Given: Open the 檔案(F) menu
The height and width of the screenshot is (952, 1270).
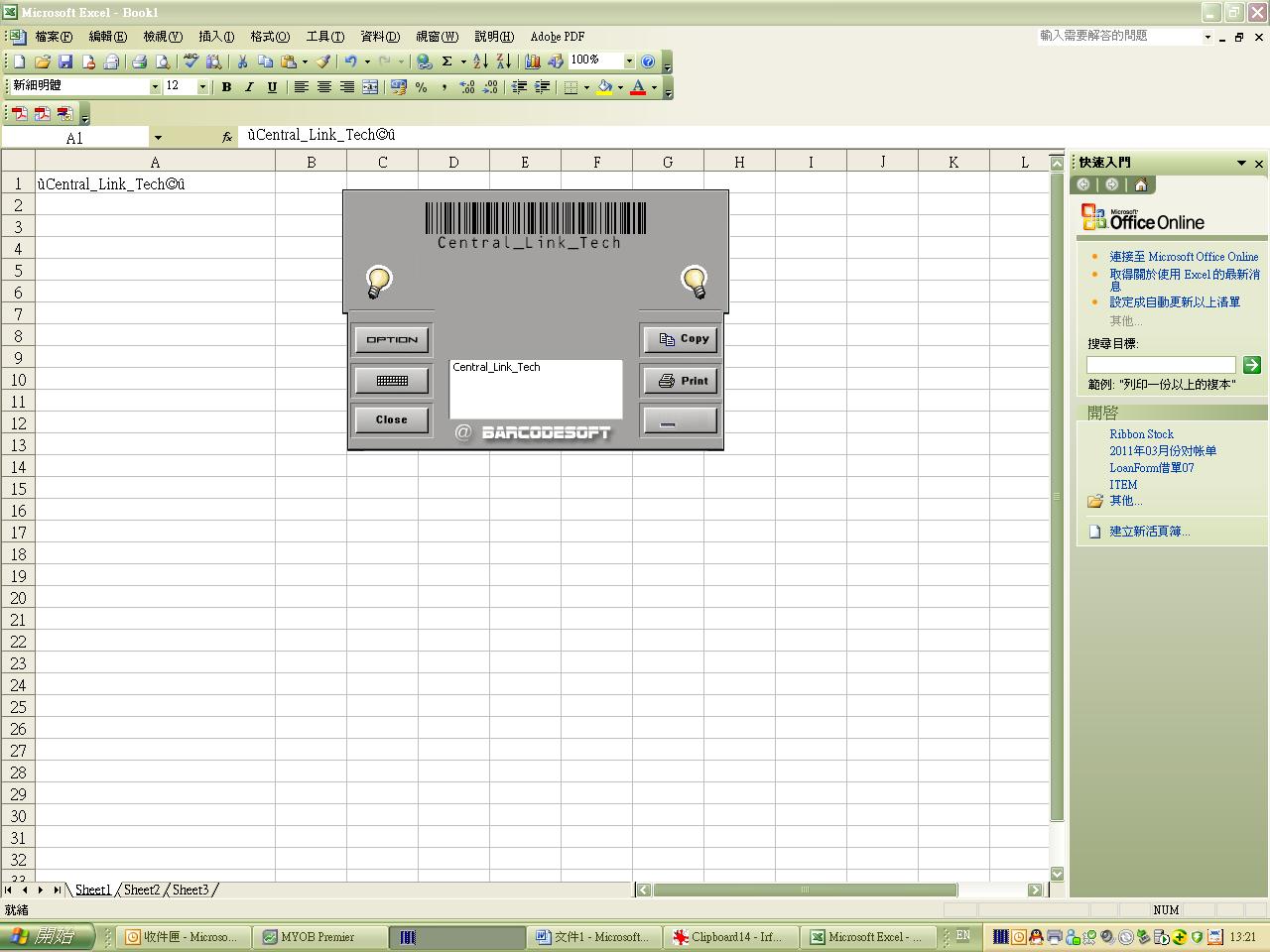Looking at the screenshot, I should [54, 37].
